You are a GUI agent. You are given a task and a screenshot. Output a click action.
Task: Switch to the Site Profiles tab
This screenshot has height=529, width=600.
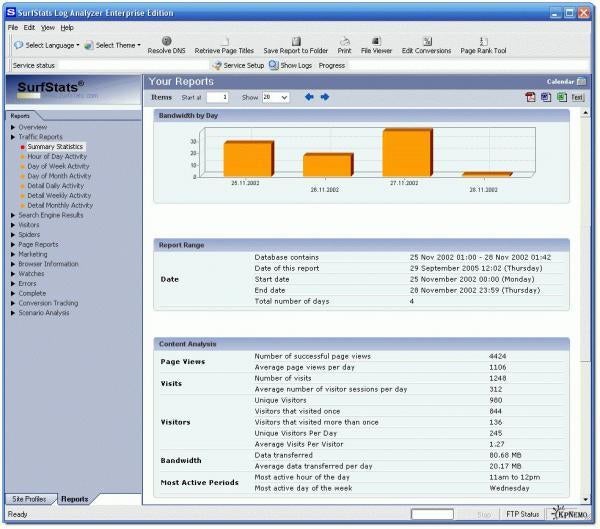[29, 499]
